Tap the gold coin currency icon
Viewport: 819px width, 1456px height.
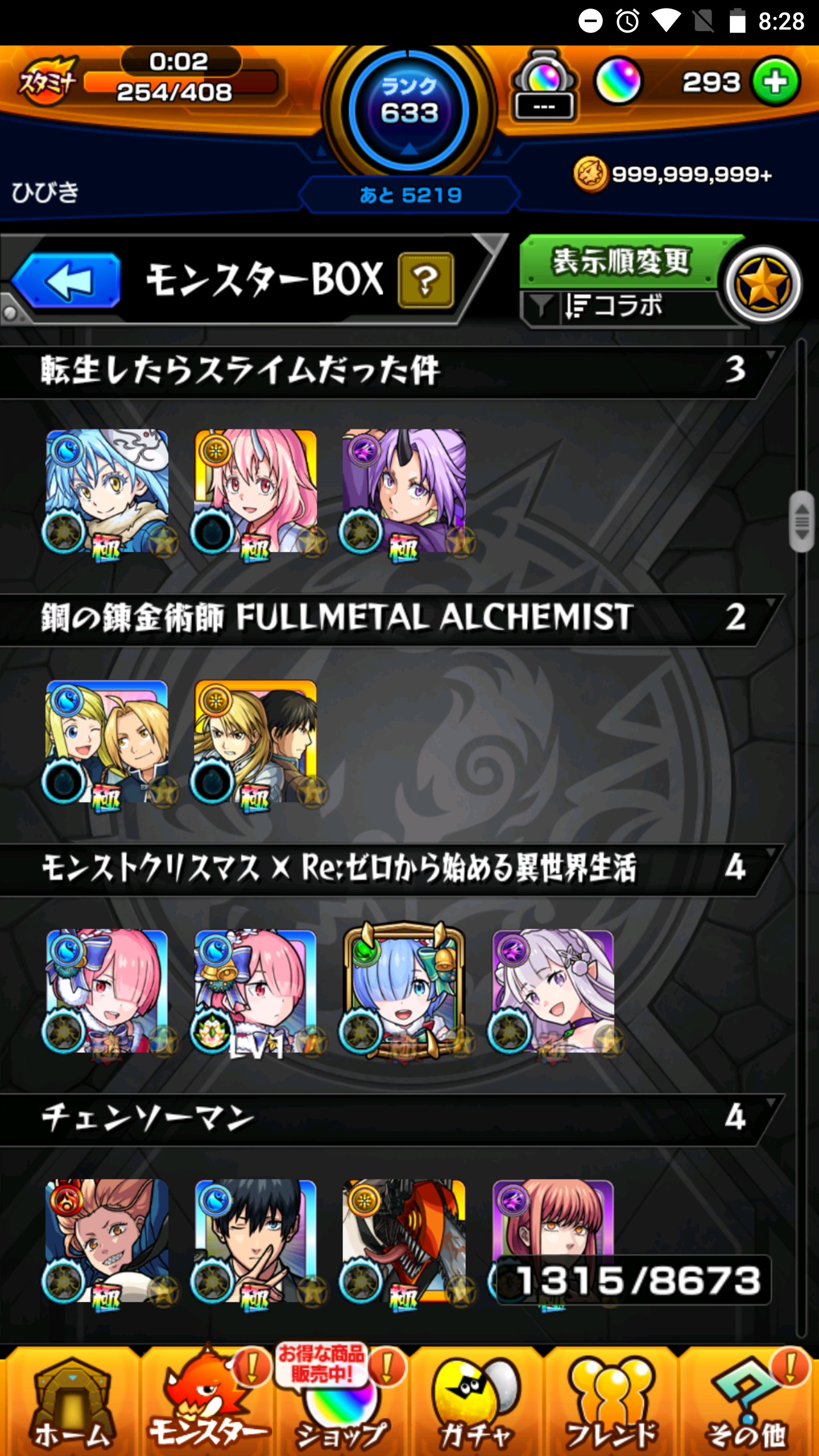point(590,175)
